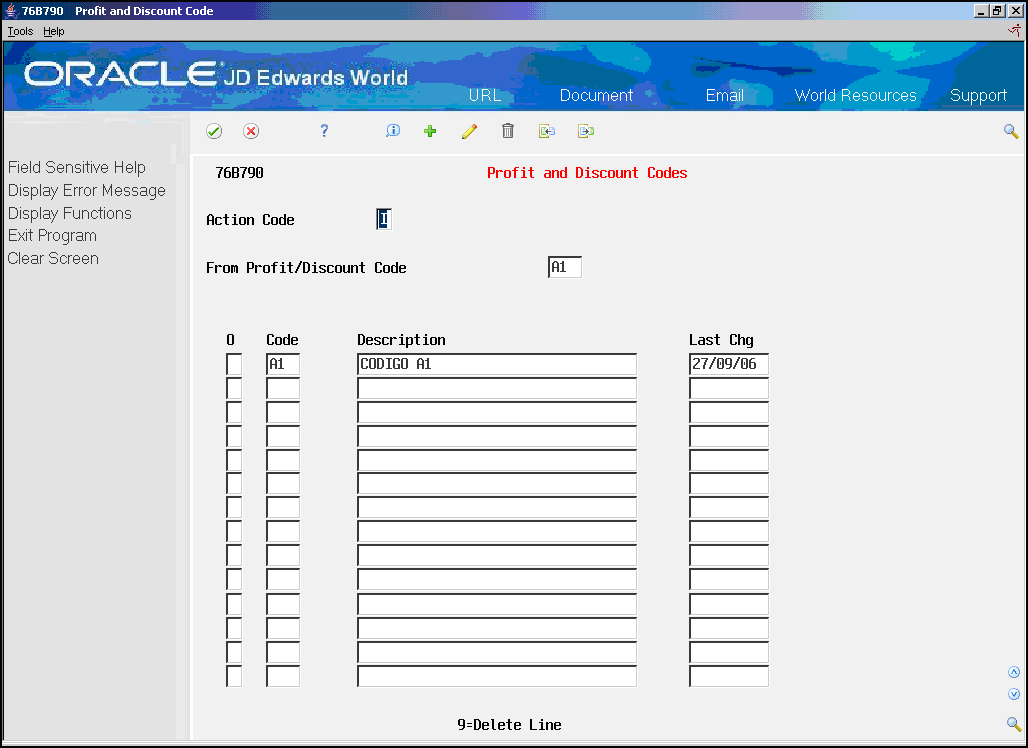Click the yellow pencil change icon
Viewport: 1028px width, 748px height.
point(469,131)
